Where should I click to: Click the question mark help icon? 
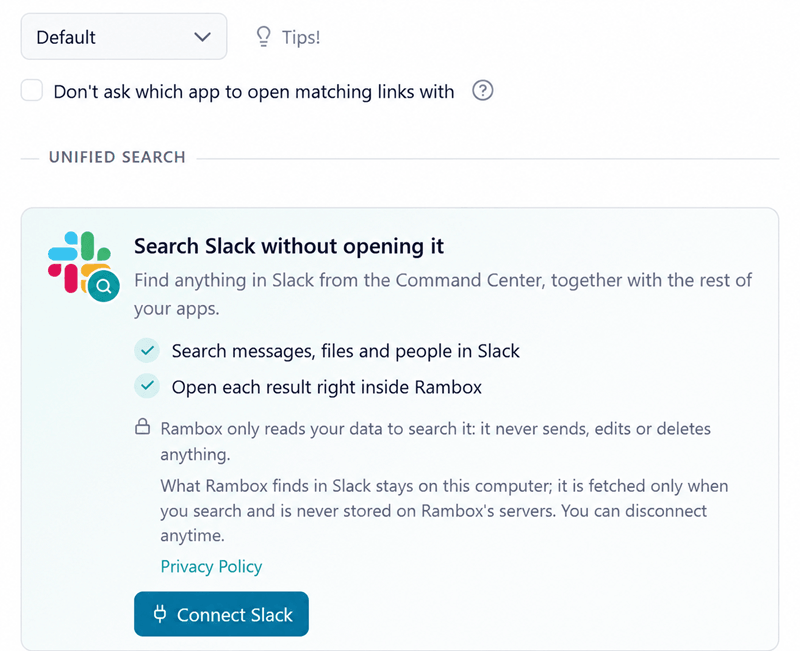click(483, 91)
